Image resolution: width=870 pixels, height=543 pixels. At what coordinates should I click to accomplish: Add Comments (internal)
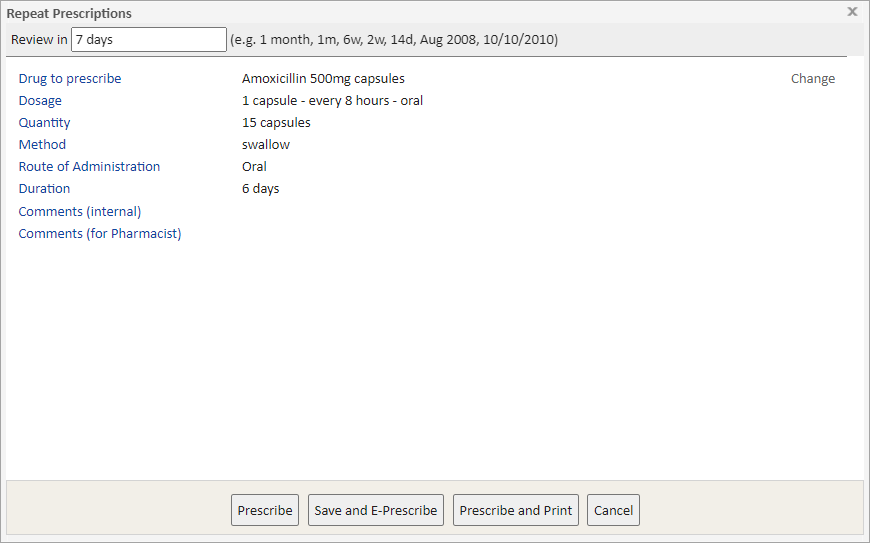80,212
